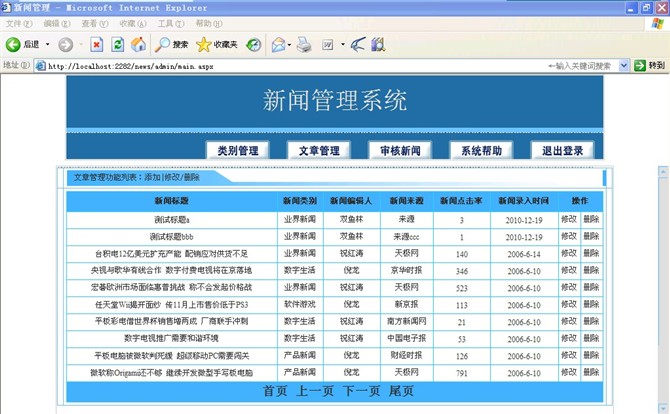This screenshot has height=414, width=670.
Task: Click the 新闻录入时间 column header
Action: [x=524, y=201]
